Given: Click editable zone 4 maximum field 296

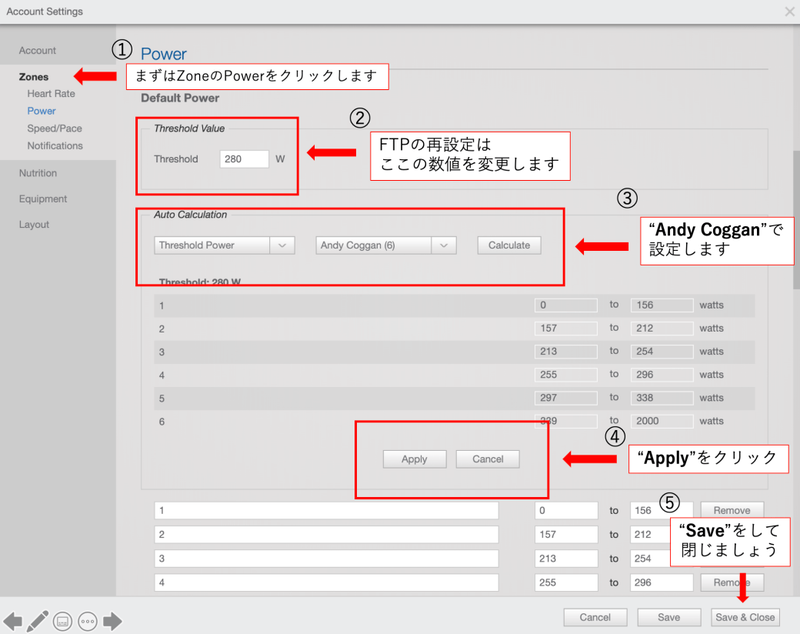Looking at the screenshot, I should (662, 582).
